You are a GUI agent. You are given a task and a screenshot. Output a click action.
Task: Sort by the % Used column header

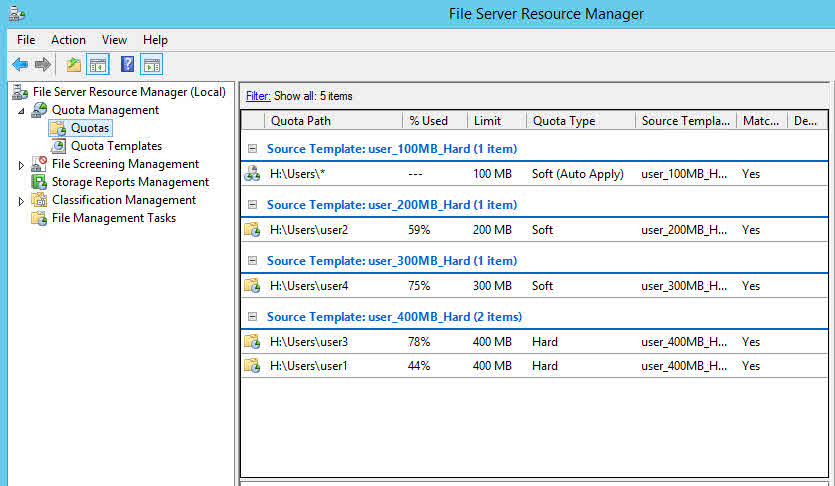(x=435, y=121)
